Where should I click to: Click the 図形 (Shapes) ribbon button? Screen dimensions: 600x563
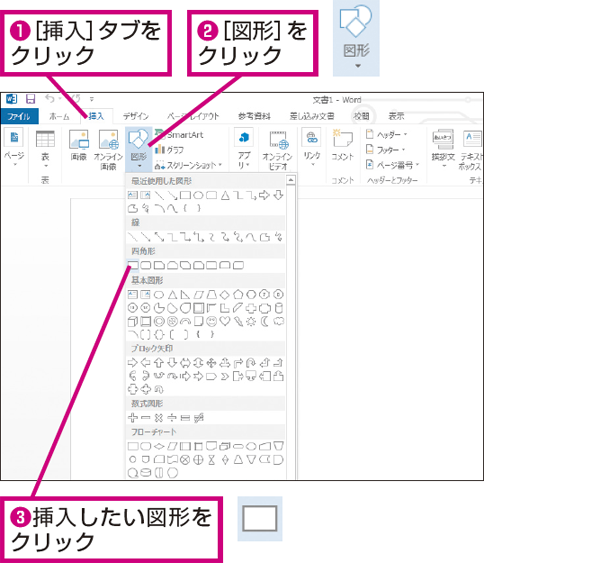click(139, 150)
